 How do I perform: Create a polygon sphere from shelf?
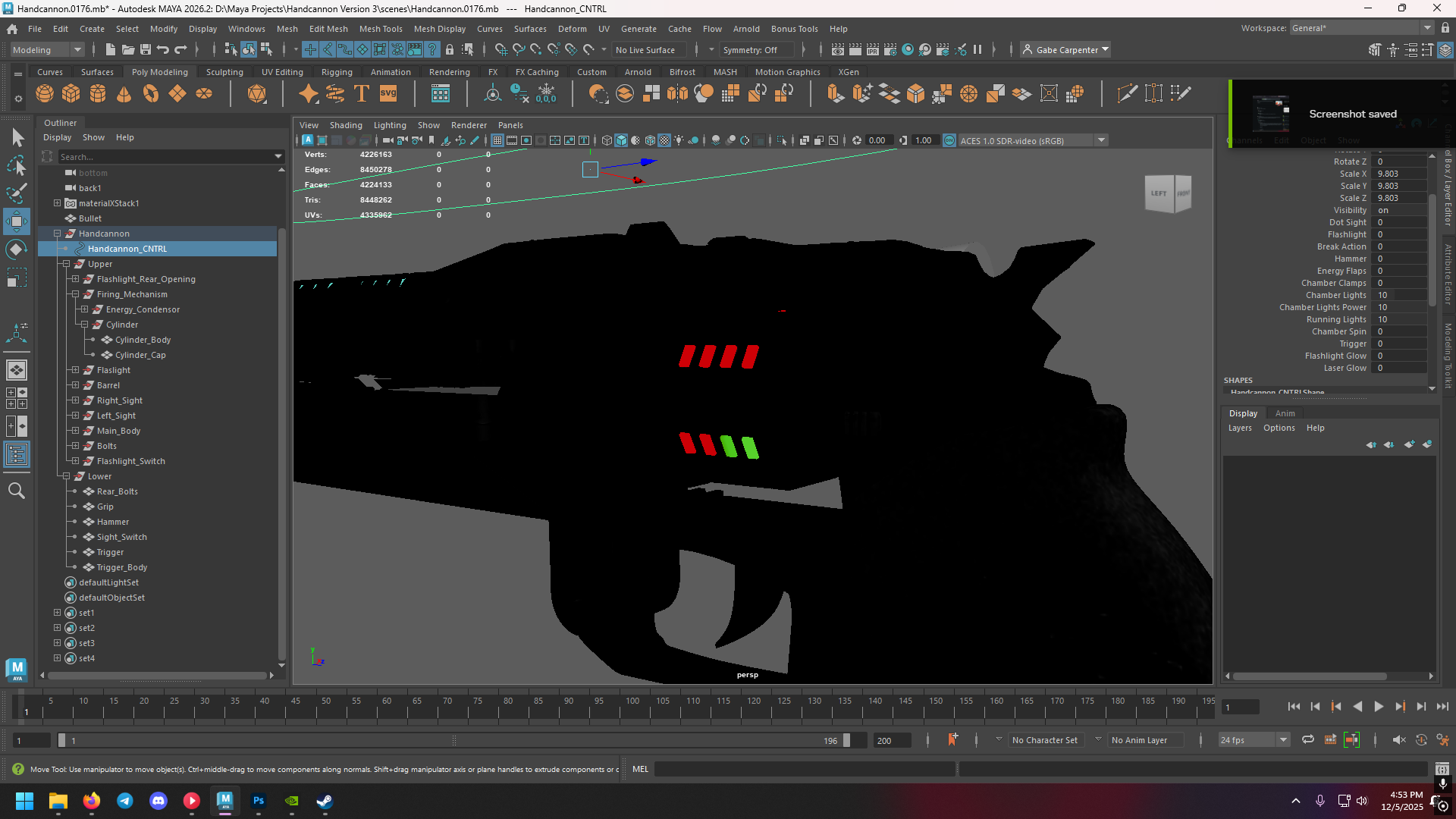point(45,93)
